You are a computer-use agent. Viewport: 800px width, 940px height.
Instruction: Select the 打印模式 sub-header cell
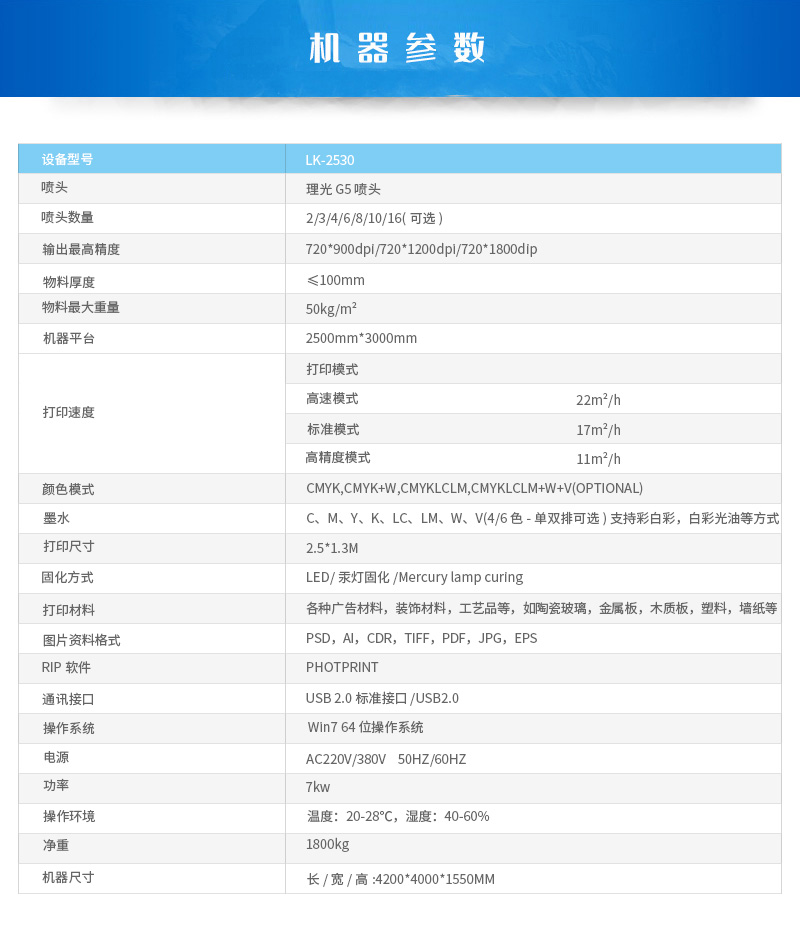[325, 369]
